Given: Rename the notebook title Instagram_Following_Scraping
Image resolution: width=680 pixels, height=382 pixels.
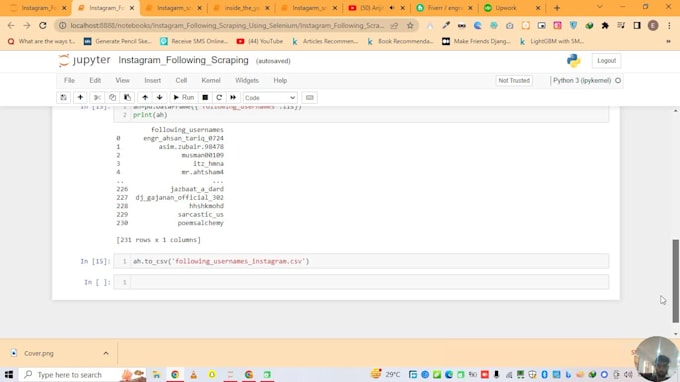Looking at the screenshot, I should pos(183,60).
